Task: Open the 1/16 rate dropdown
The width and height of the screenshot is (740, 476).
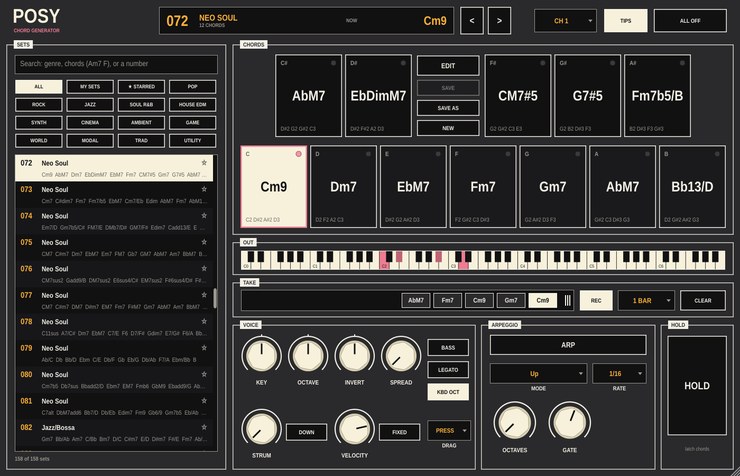Action: coord(619,374)
